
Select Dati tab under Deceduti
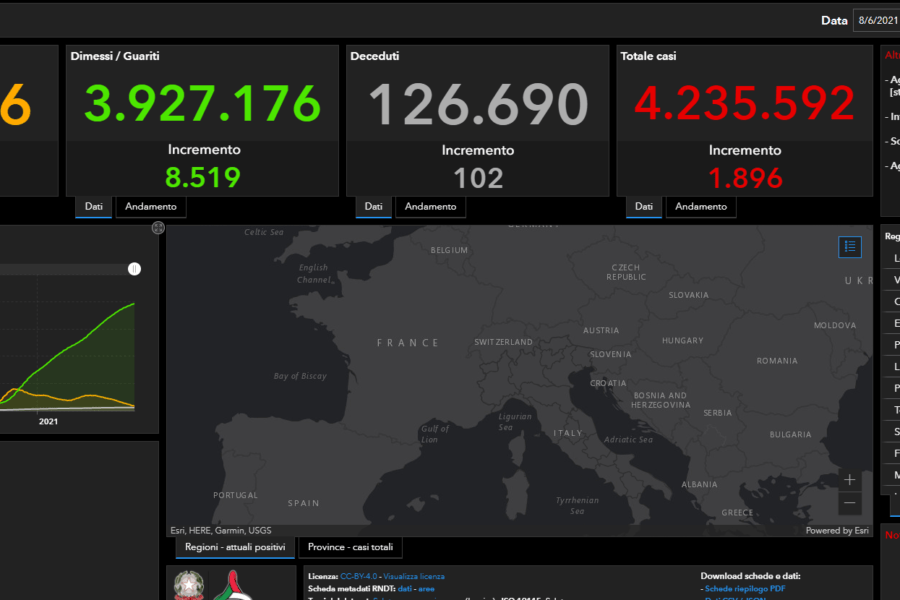[x=373, y=207]
